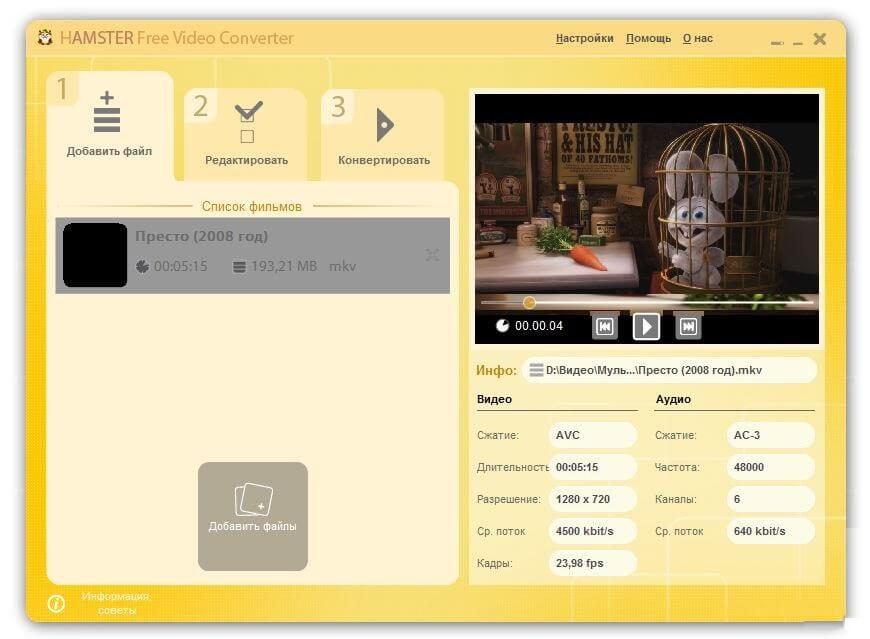Screen dimensions: 870x639
Task: Click the list icon in file path field
Action: click(536, 370)
